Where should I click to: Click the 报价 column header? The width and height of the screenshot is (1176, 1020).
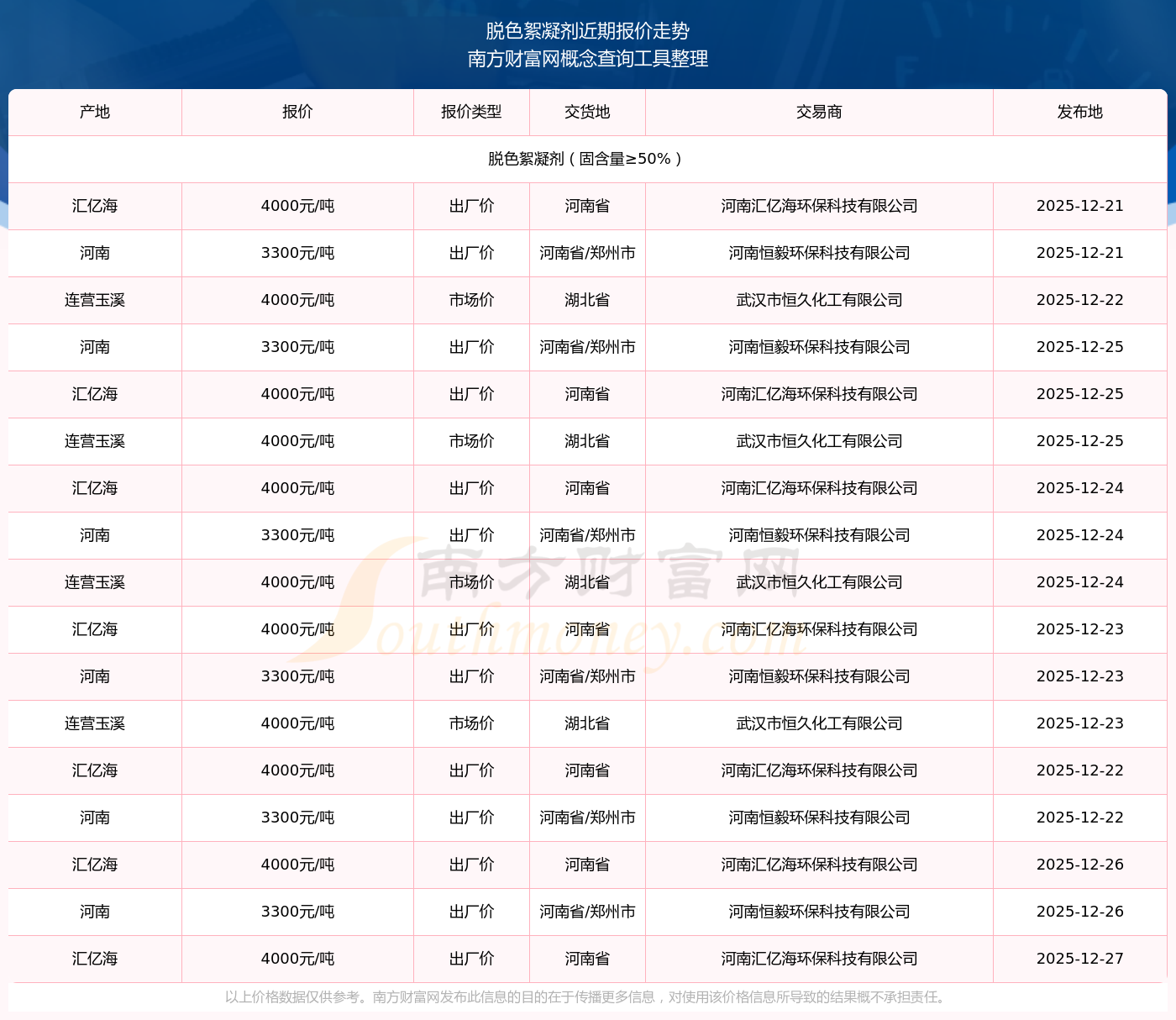pyautogui.click(x=297, y=112)
